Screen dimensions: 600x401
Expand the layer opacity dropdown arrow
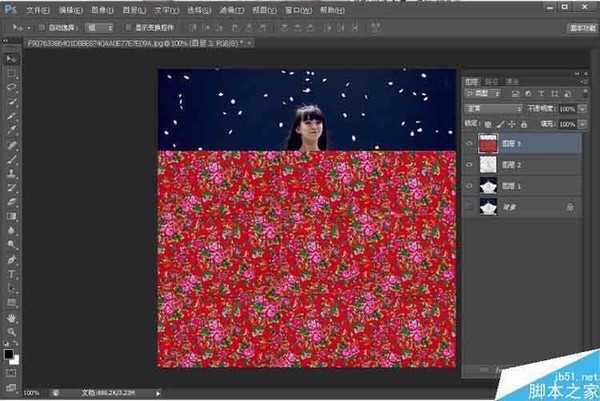(x=583, y=108)
